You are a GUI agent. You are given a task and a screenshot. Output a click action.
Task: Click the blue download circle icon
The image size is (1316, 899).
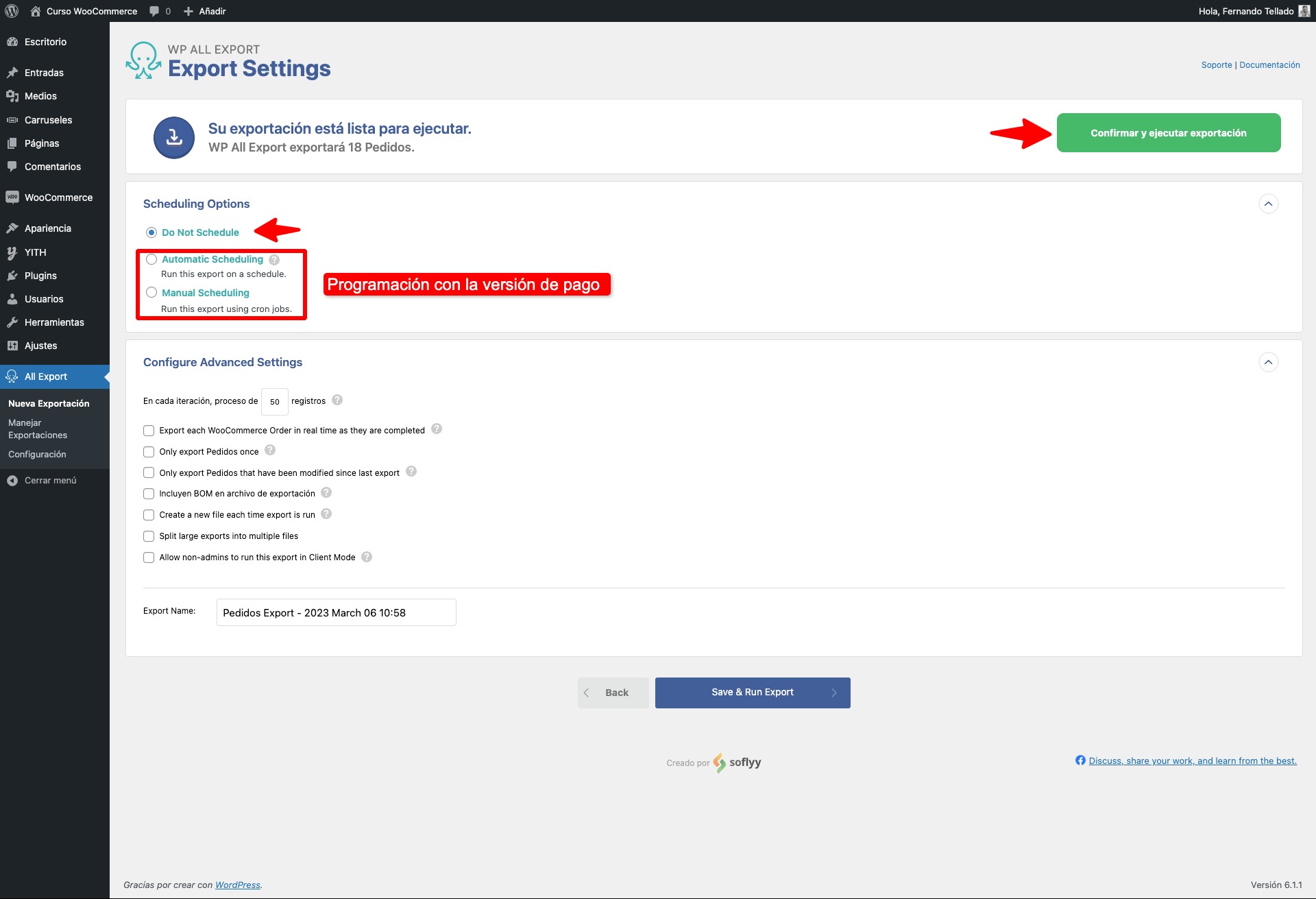[174, 137]
